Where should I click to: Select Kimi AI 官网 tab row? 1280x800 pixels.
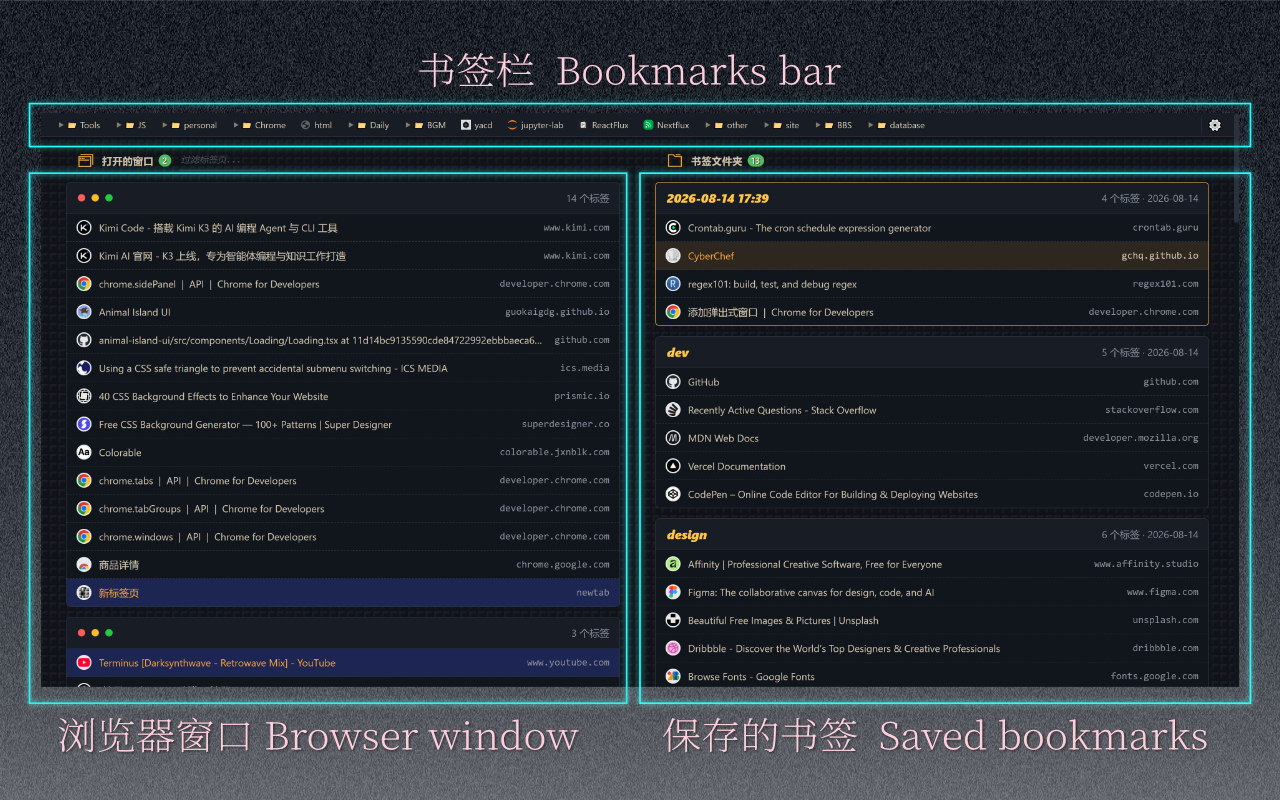pyautogui.click(x=343, y=256)
